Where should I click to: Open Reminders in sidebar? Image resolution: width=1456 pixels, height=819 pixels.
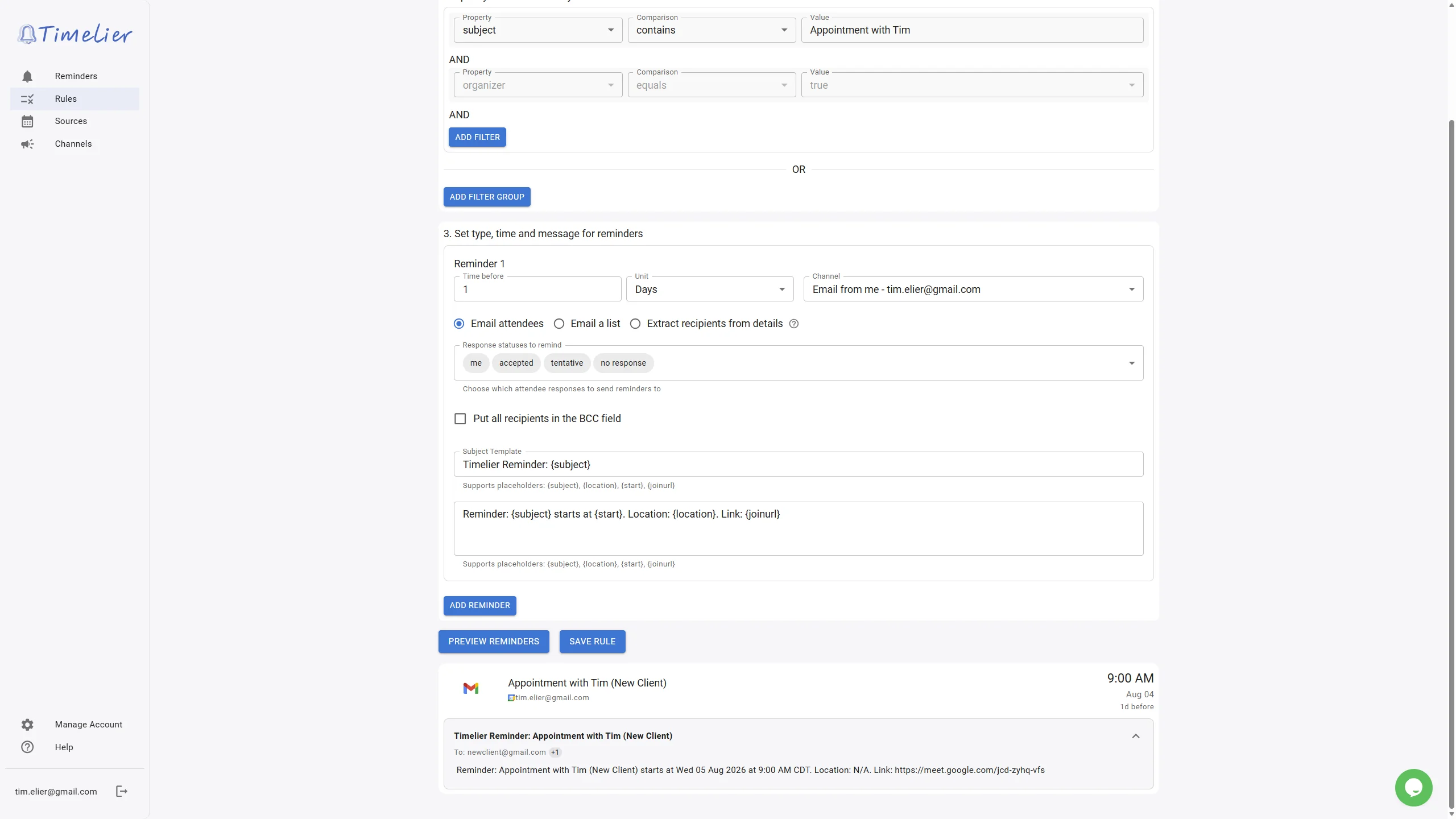click(x=75, y=76)
